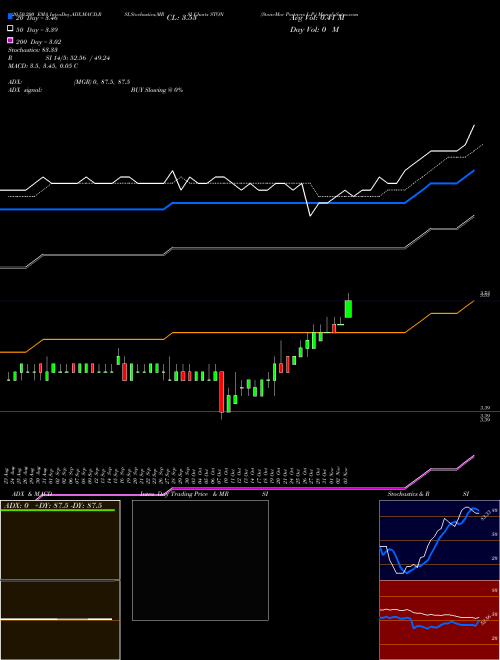The image size is (500, 660).
Task: Select the '200 Day - 3.02' legend text
Action: coord(39,42)
